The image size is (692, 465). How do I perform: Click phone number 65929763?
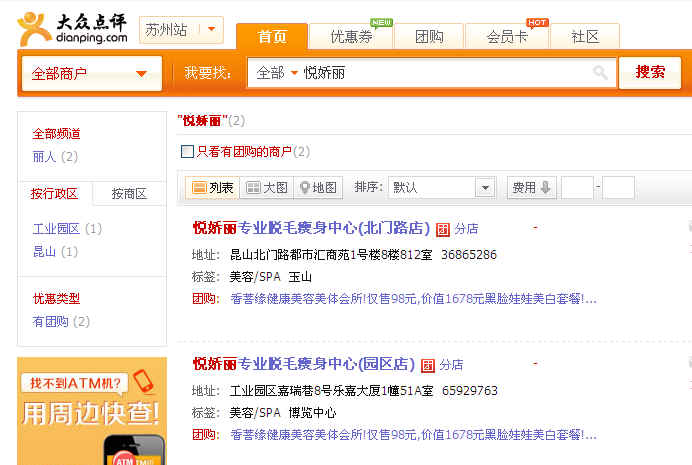pos(470,390)
